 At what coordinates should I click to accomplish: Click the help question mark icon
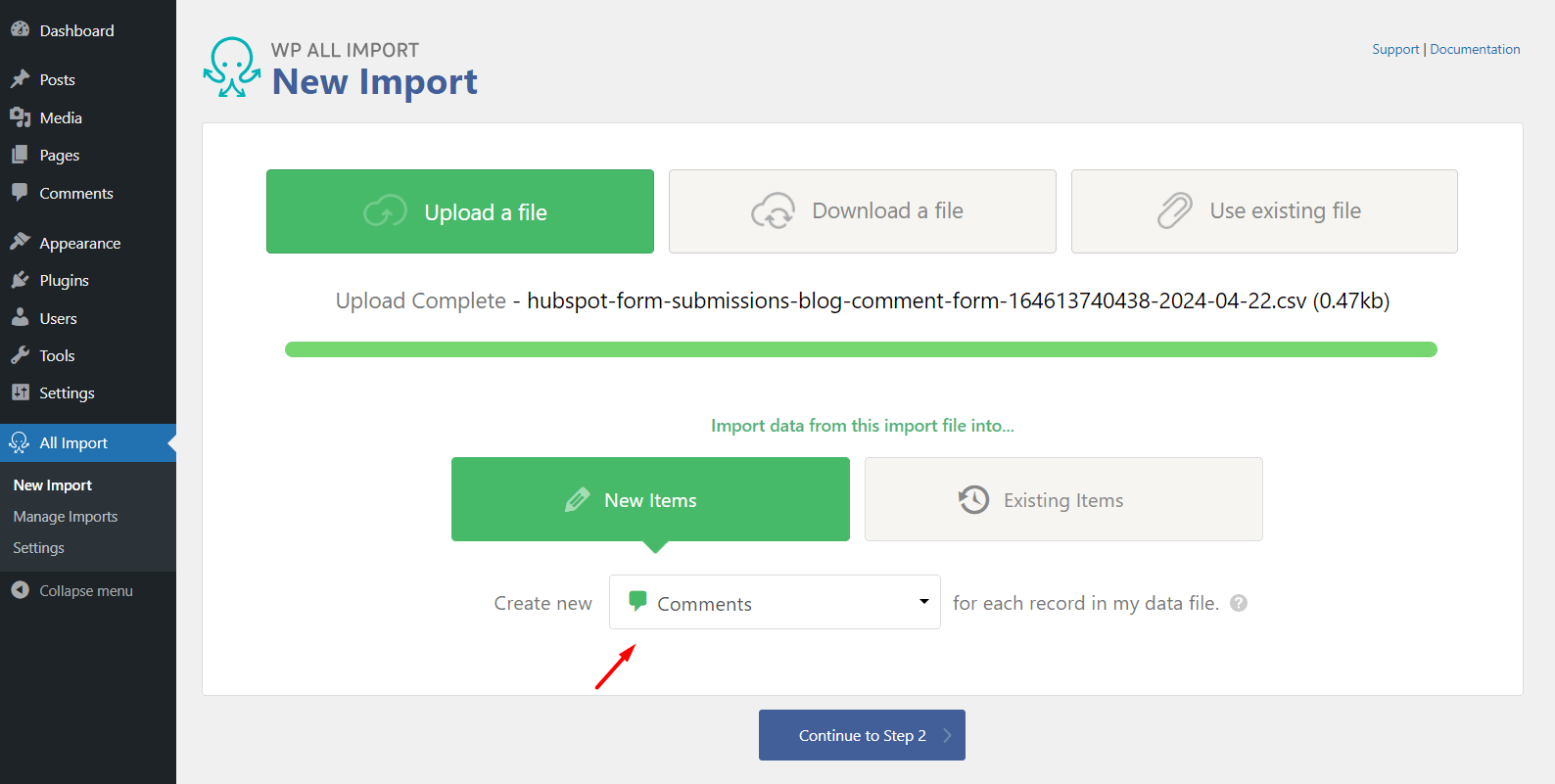1239,603
